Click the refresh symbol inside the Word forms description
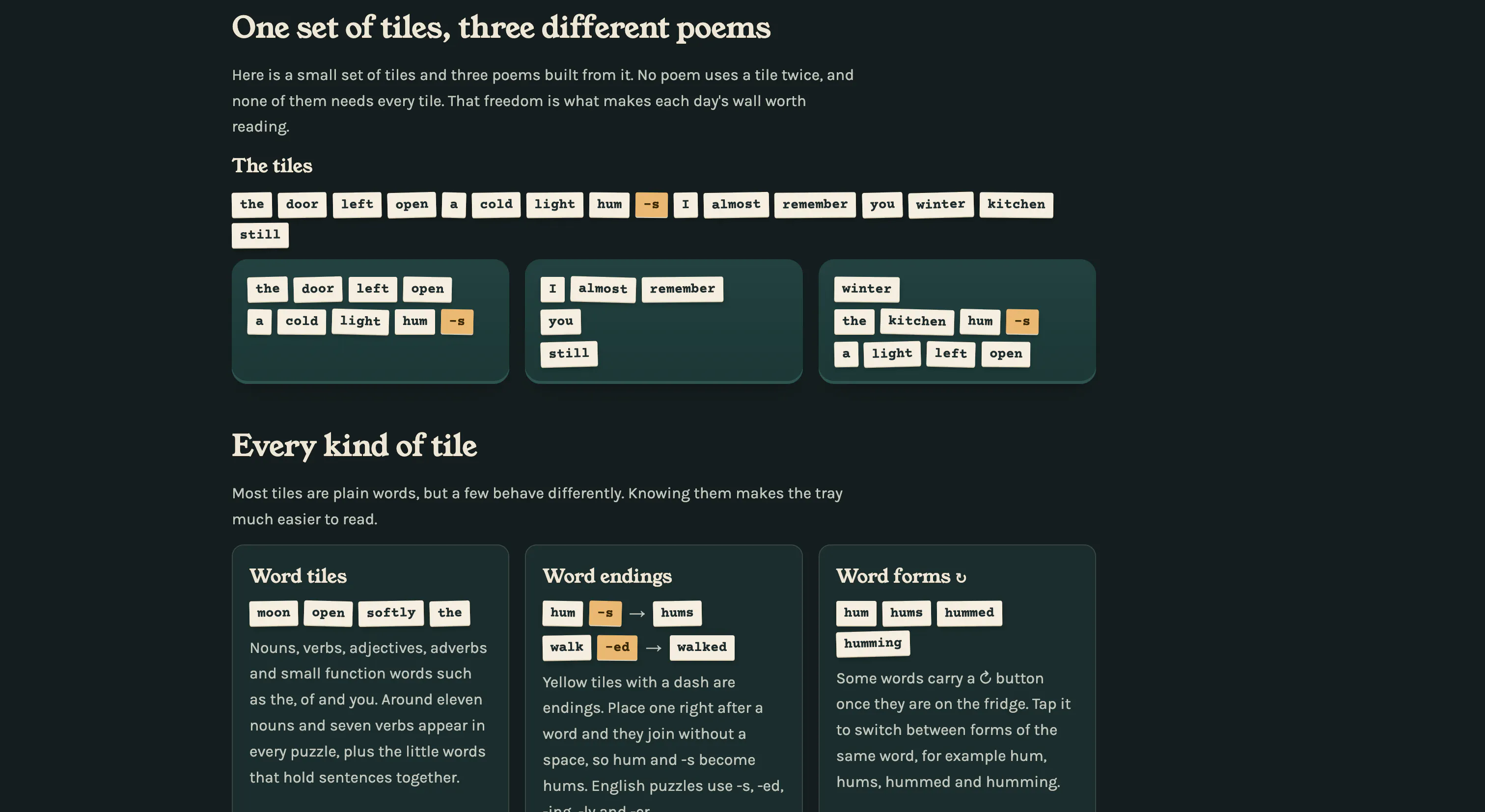This screenshot has width=1485, height=812. point(985,677)
